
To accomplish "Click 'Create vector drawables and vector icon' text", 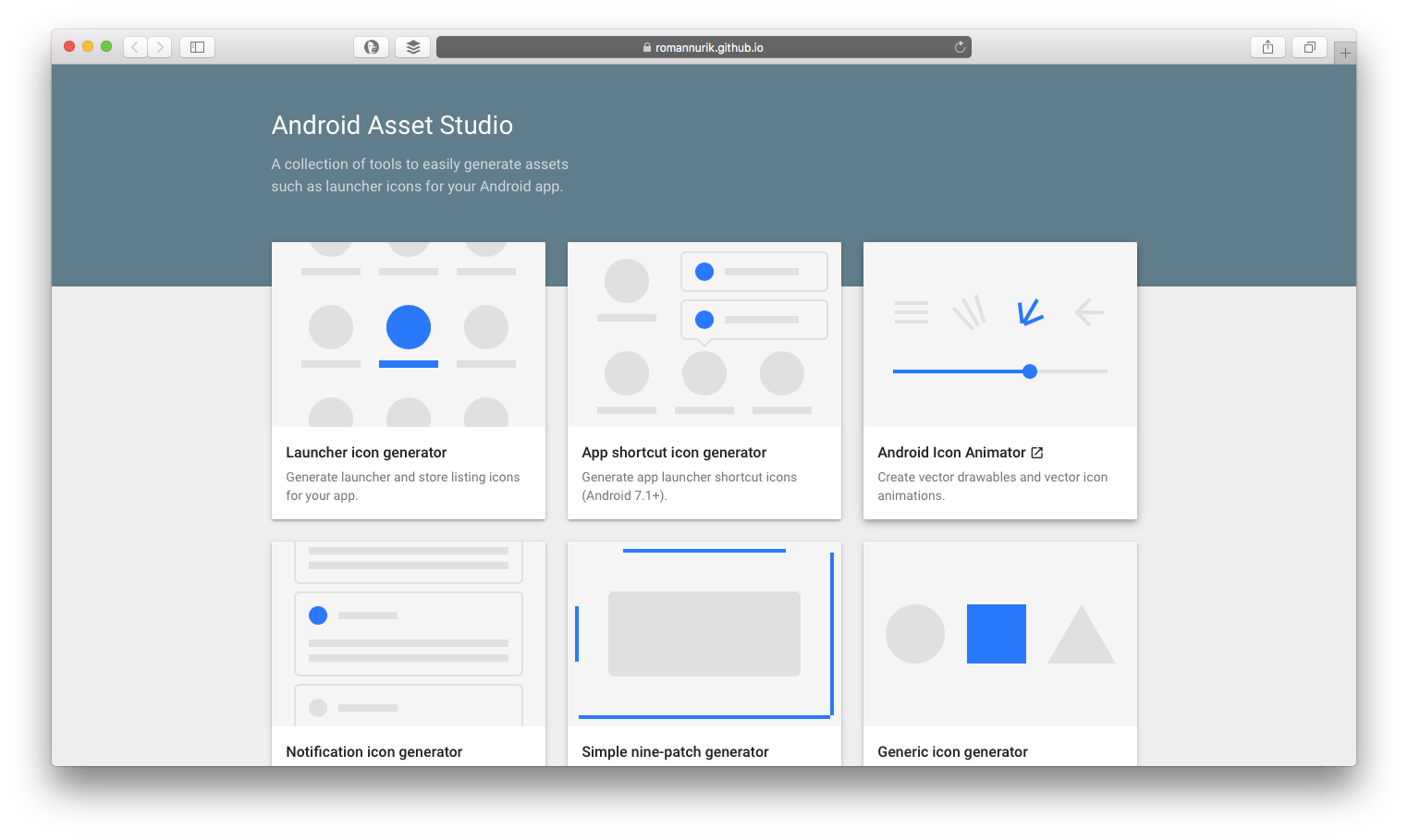I will [x=992, y=478].
